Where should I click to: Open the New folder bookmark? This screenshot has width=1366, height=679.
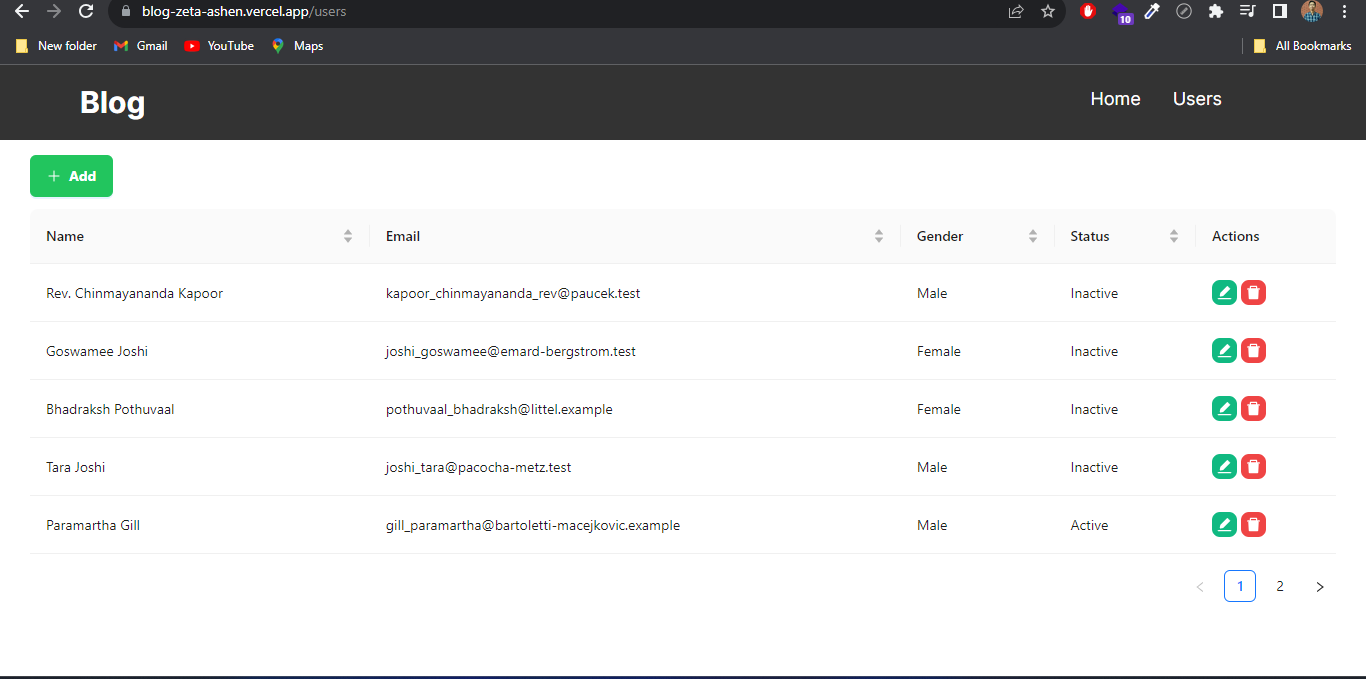pyautogui.click(x=56, y=46)
